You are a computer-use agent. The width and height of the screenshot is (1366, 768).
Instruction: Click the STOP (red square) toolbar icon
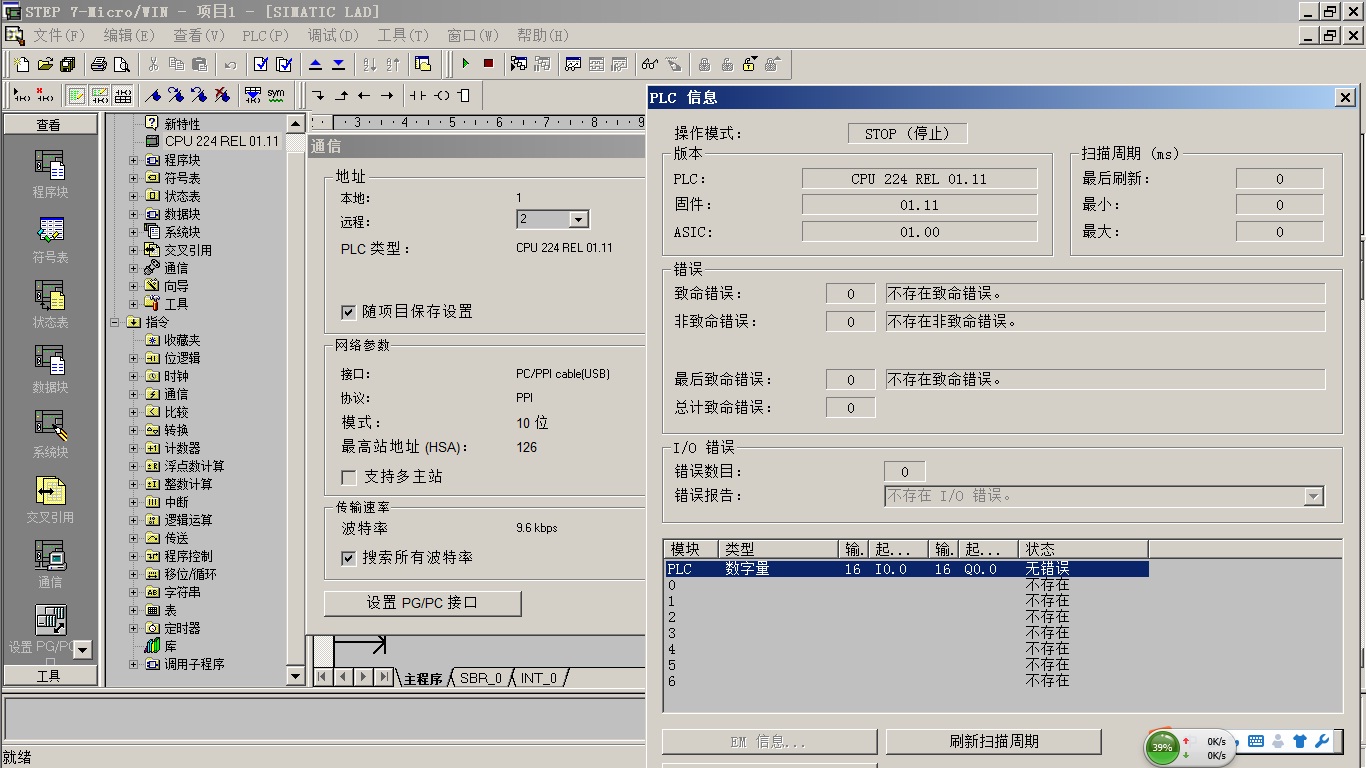(x=488, y=64)
